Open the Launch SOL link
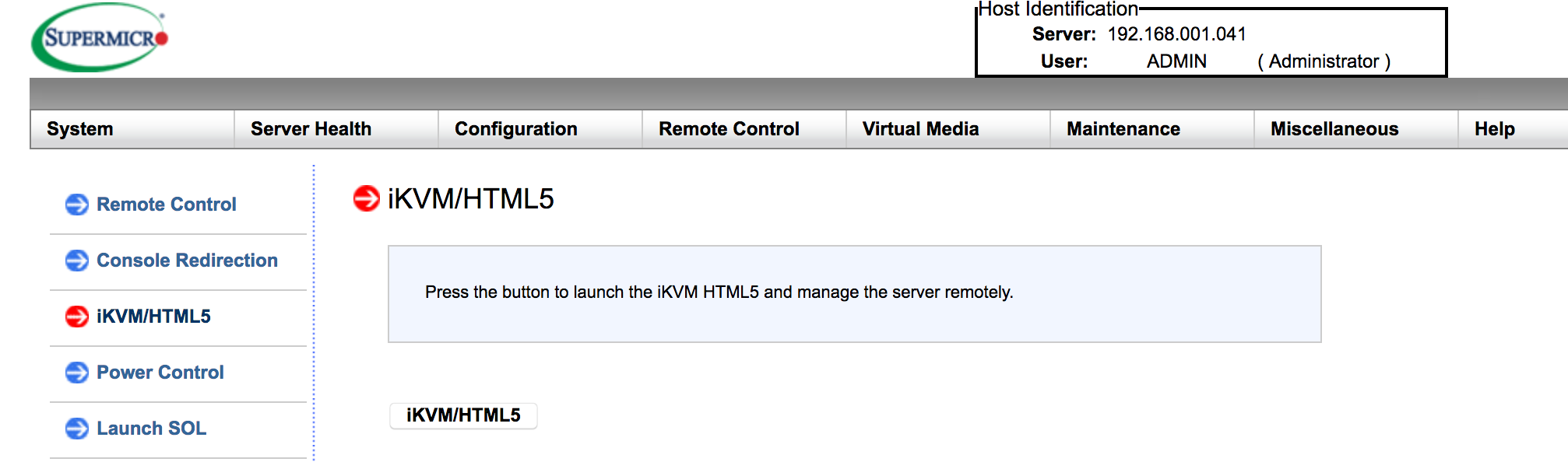 tap(152, 429)
